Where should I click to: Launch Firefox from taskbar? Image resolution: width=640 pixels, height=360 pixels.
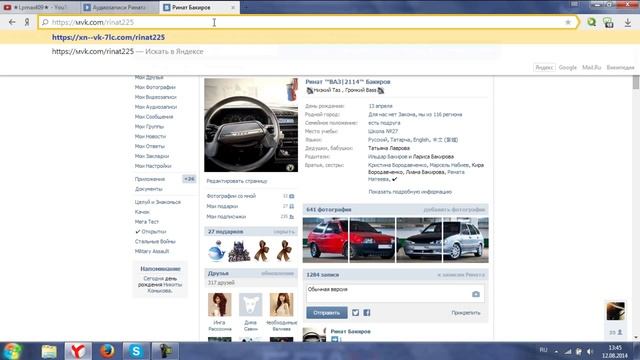coord(107,351)
